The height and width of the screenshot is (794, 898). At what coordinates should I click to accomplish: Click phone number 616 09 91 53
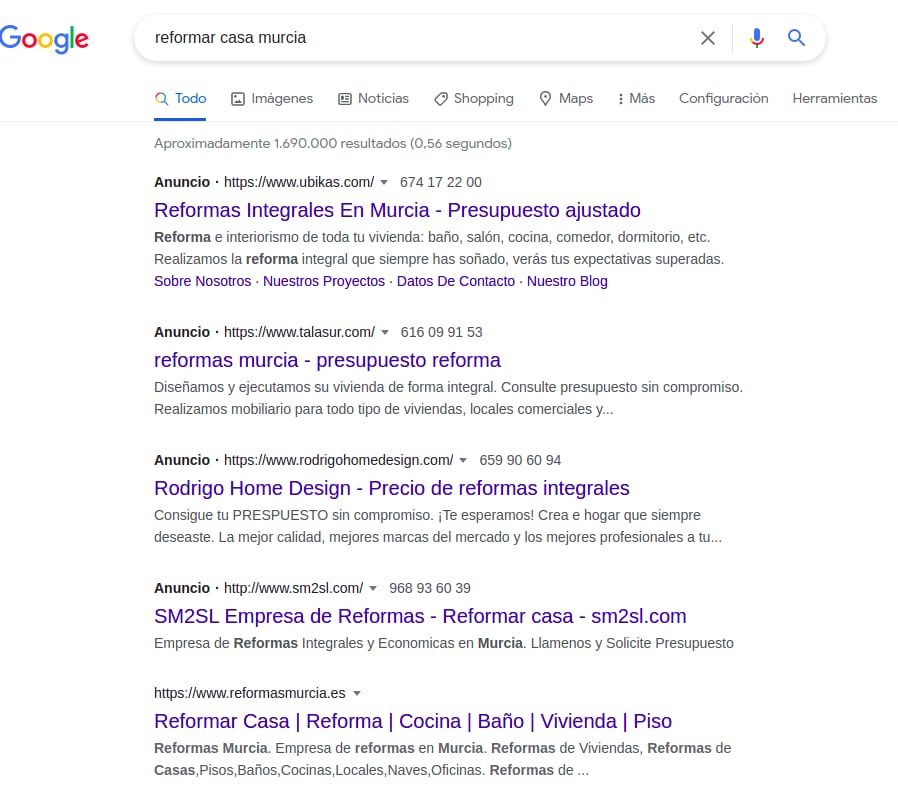pos(441,332)
